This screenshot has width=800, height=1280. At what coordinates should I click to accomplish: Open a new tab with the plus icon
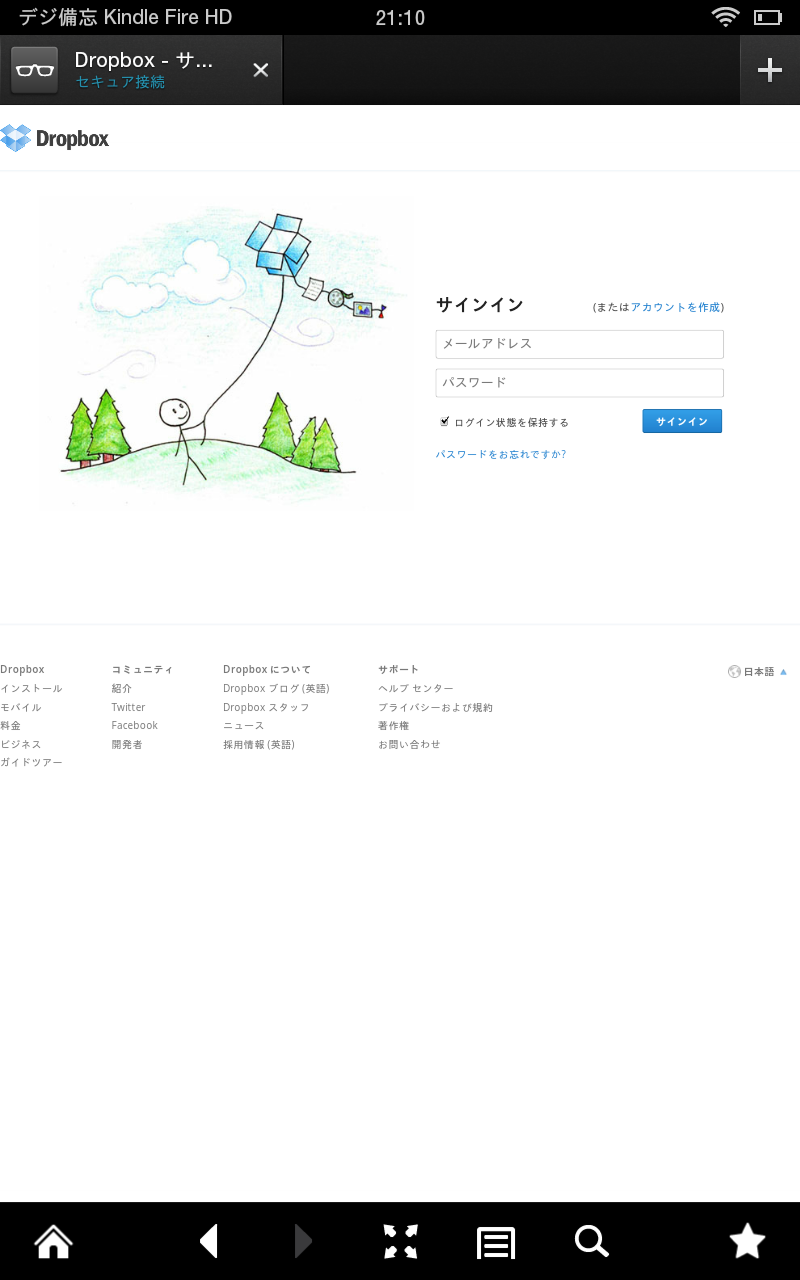coord(769,70)
